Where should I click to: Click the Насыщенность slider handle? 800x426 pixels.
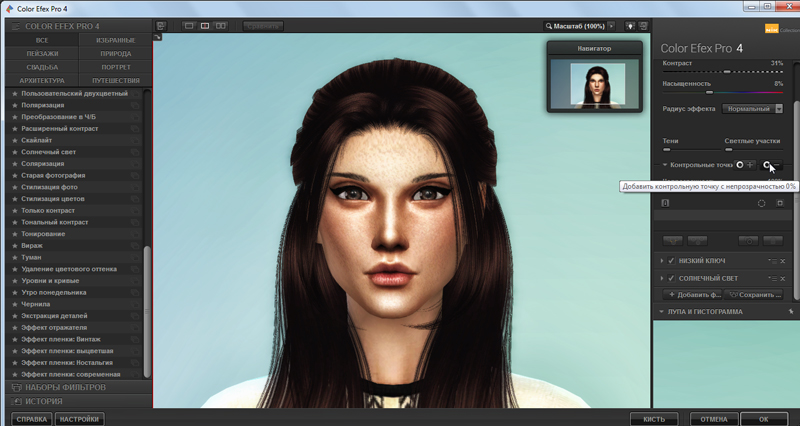[x=709, y=92]
